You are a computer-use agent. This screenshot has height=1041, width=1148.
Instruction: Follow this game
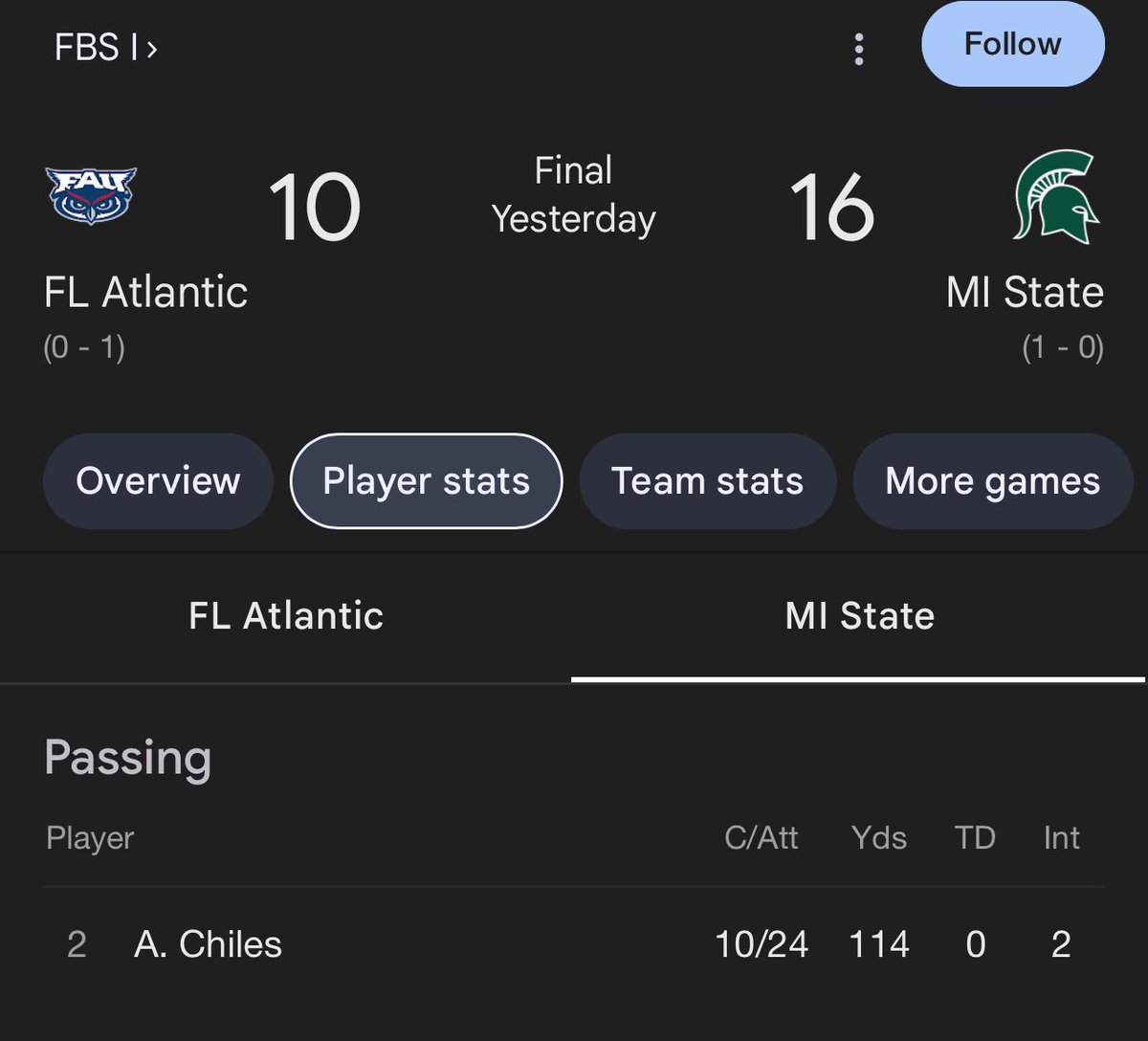point(1013,44)
